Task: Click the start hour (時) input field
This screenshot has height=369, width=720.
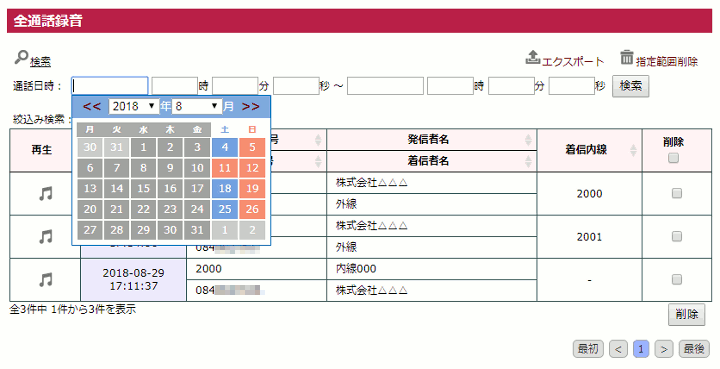Action: pos(174,86)
